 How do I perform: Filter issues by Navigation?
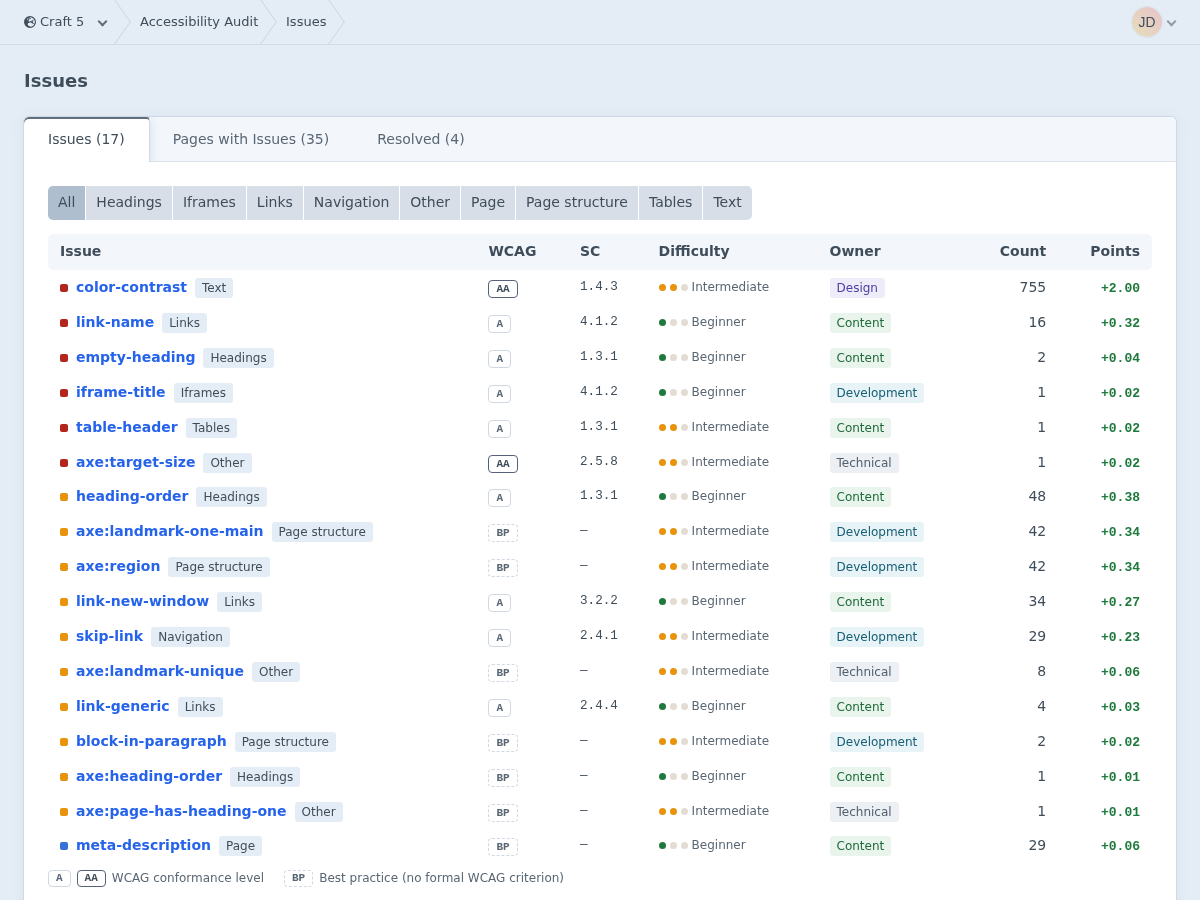click(351, 203)
